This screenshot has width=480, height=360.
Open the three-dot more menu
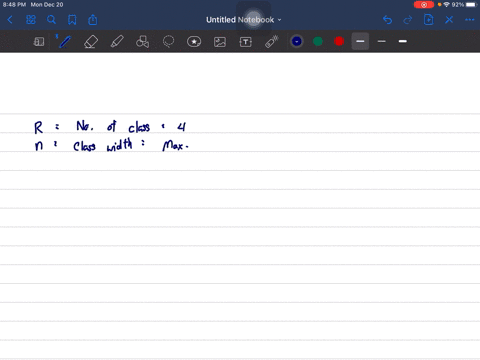470,20
